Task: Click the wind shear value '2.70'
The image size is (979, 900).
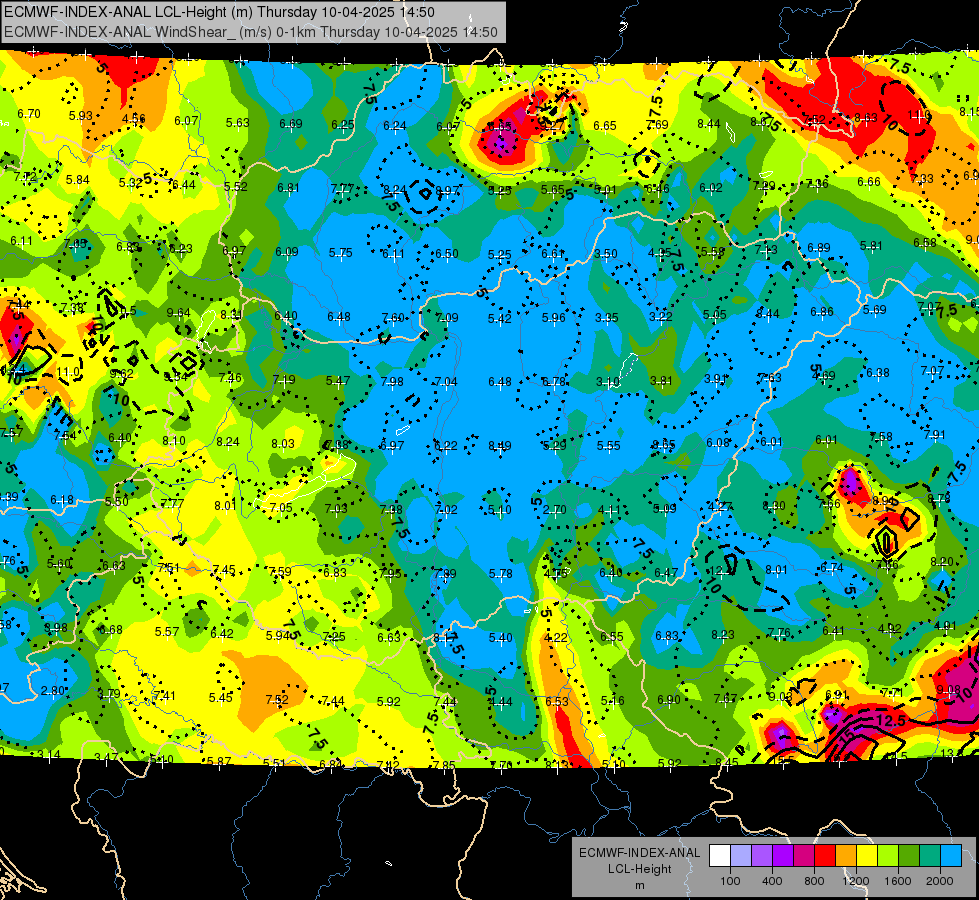Action: [554, 510]
